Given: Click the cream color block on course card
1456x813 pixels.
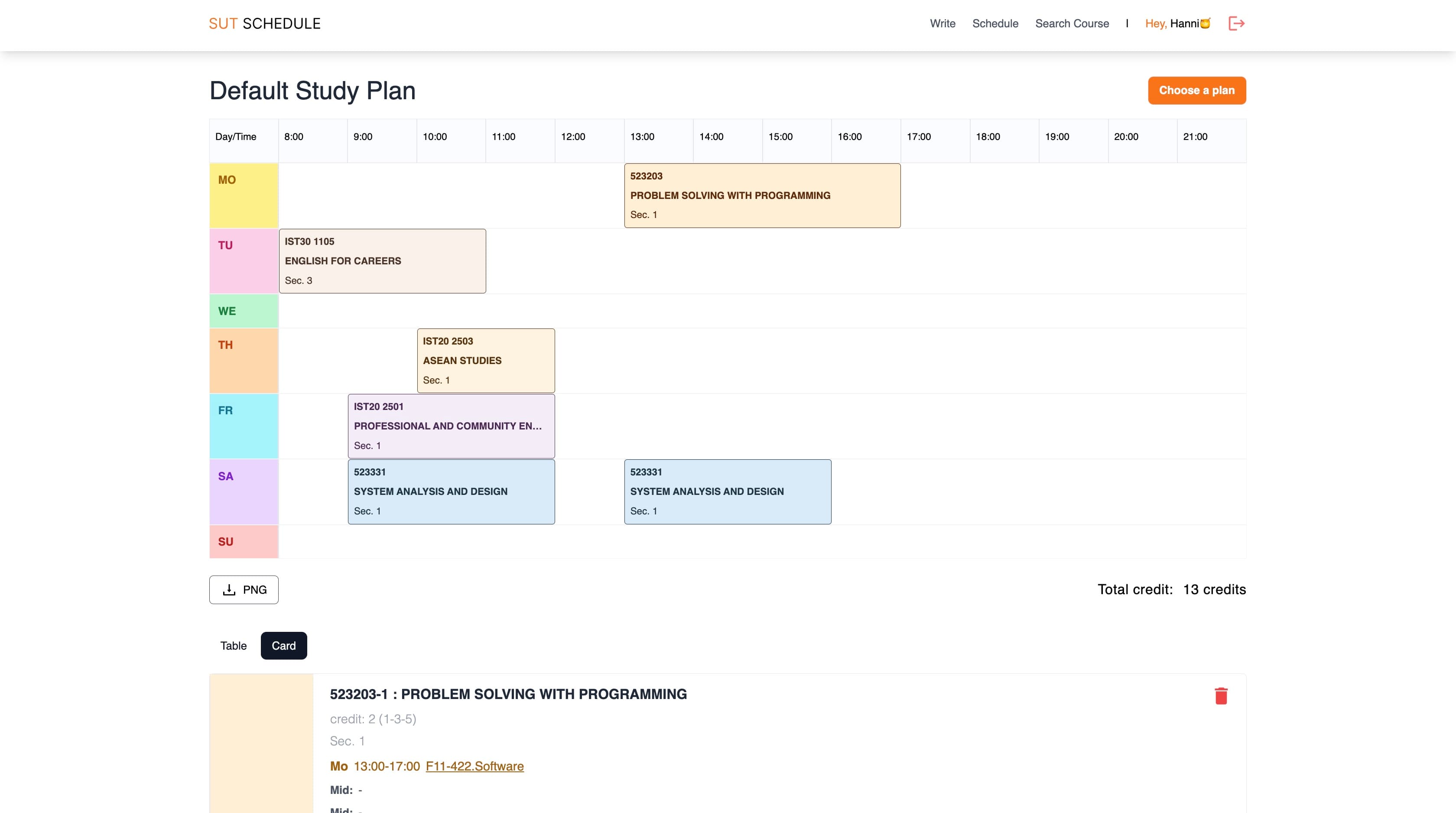Looking at the screenshot, I should coord(261,743).
